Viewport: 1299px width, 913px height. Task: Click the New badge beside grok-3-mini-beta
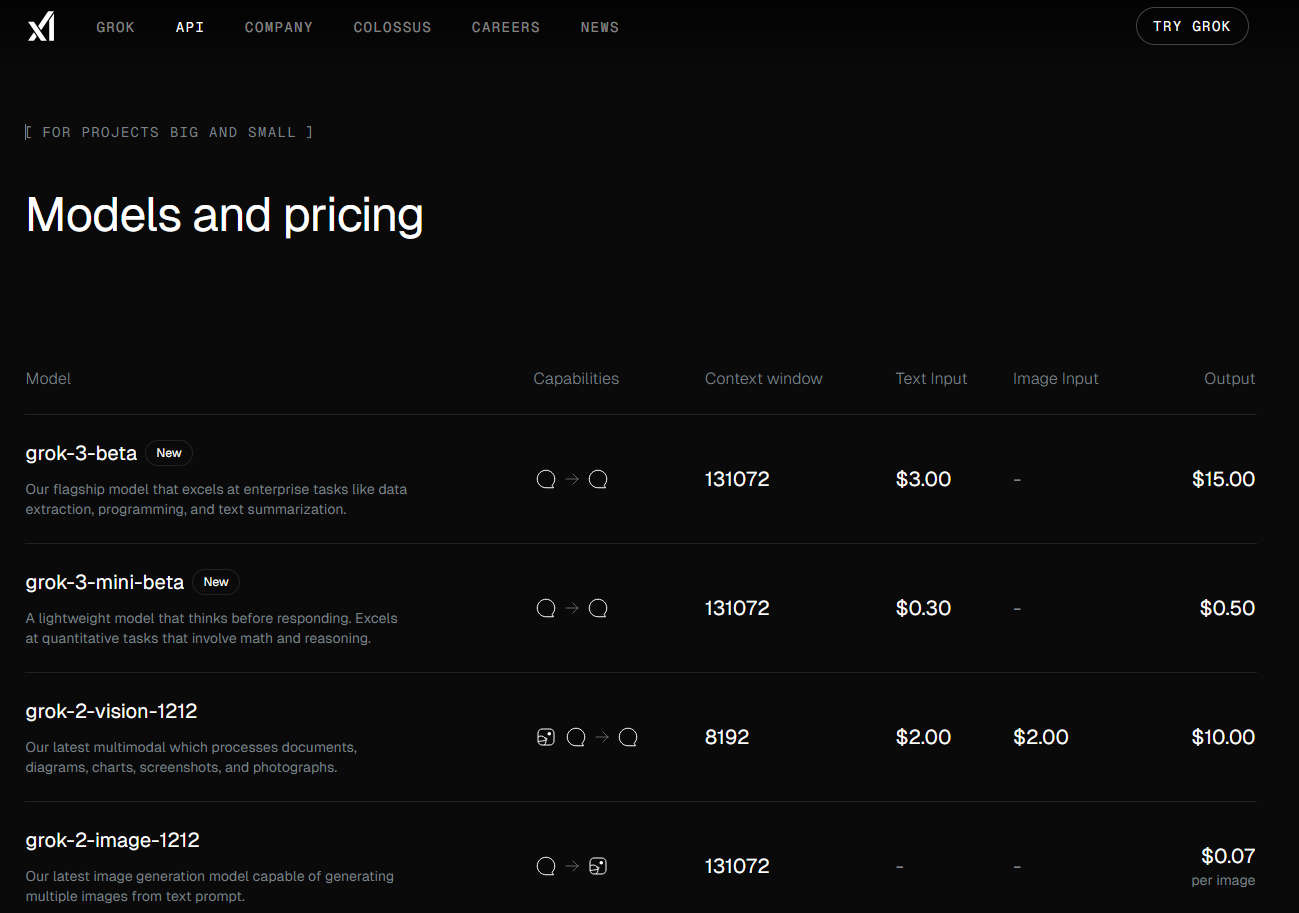point(216,582)
